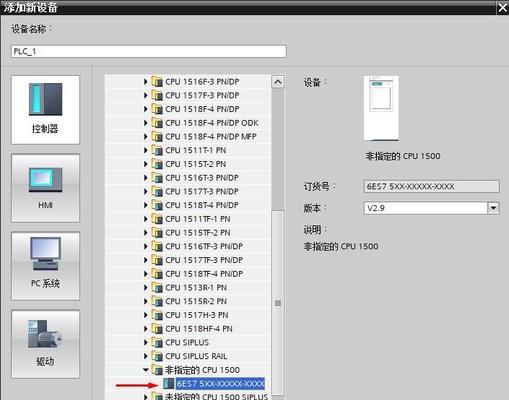Click the 设备名称 PLC_1 name field
Image resolution: width=509 pixels, height=400 pixels.
point(149,51)
